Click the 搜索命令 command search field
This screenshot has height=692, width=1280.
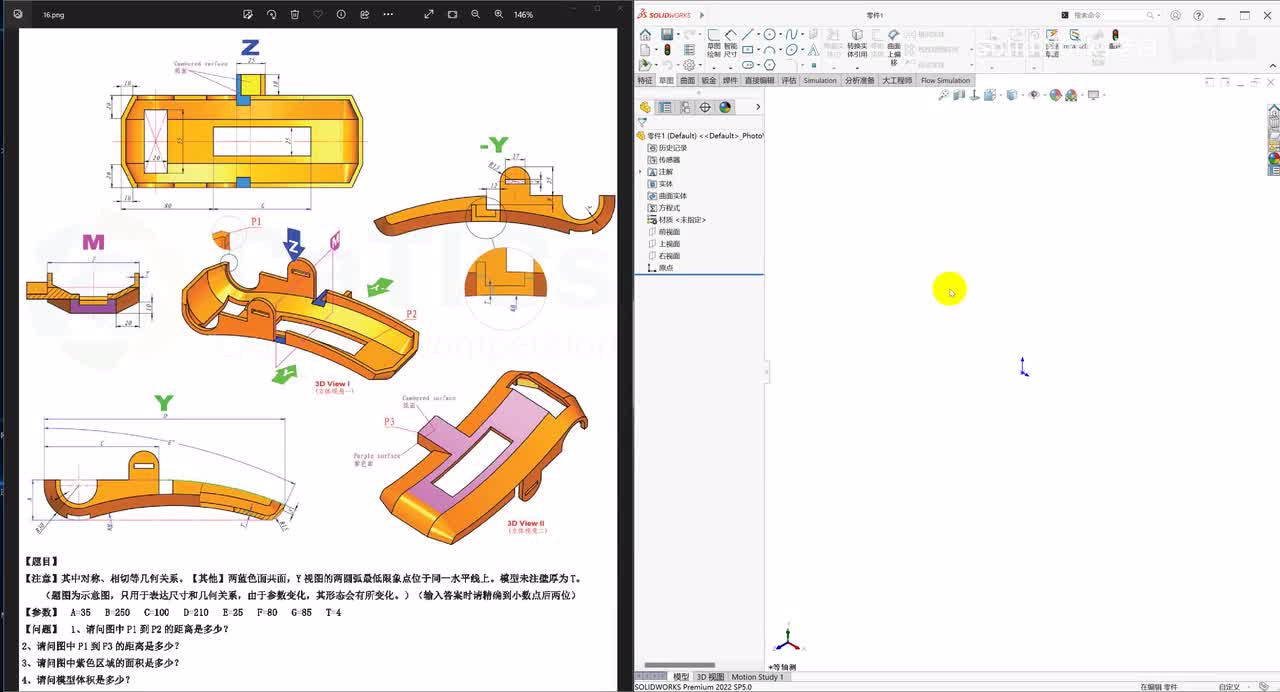(x=1109, y=15)
